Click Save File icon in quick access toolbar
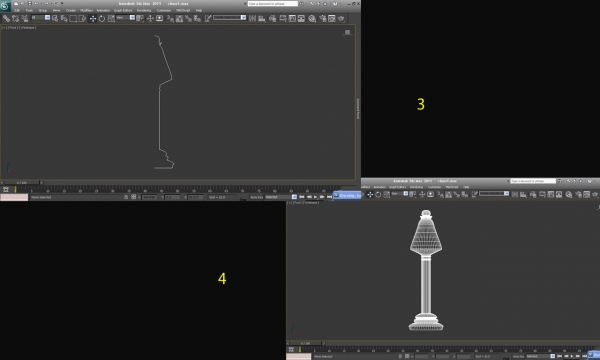 tap(29, 3)
